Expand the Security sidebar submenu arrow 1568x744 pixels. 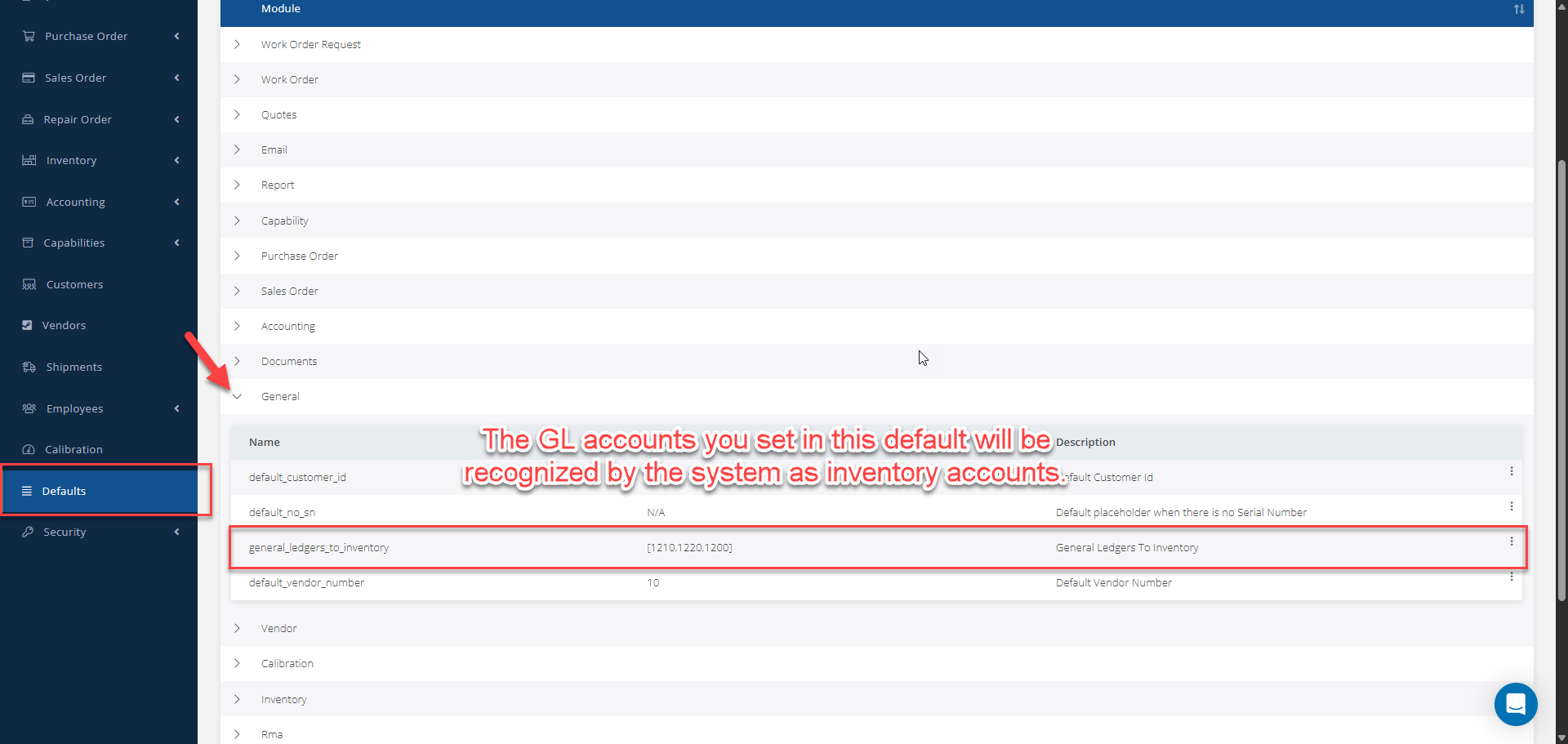pyautogui.click(x=176, y=532)
